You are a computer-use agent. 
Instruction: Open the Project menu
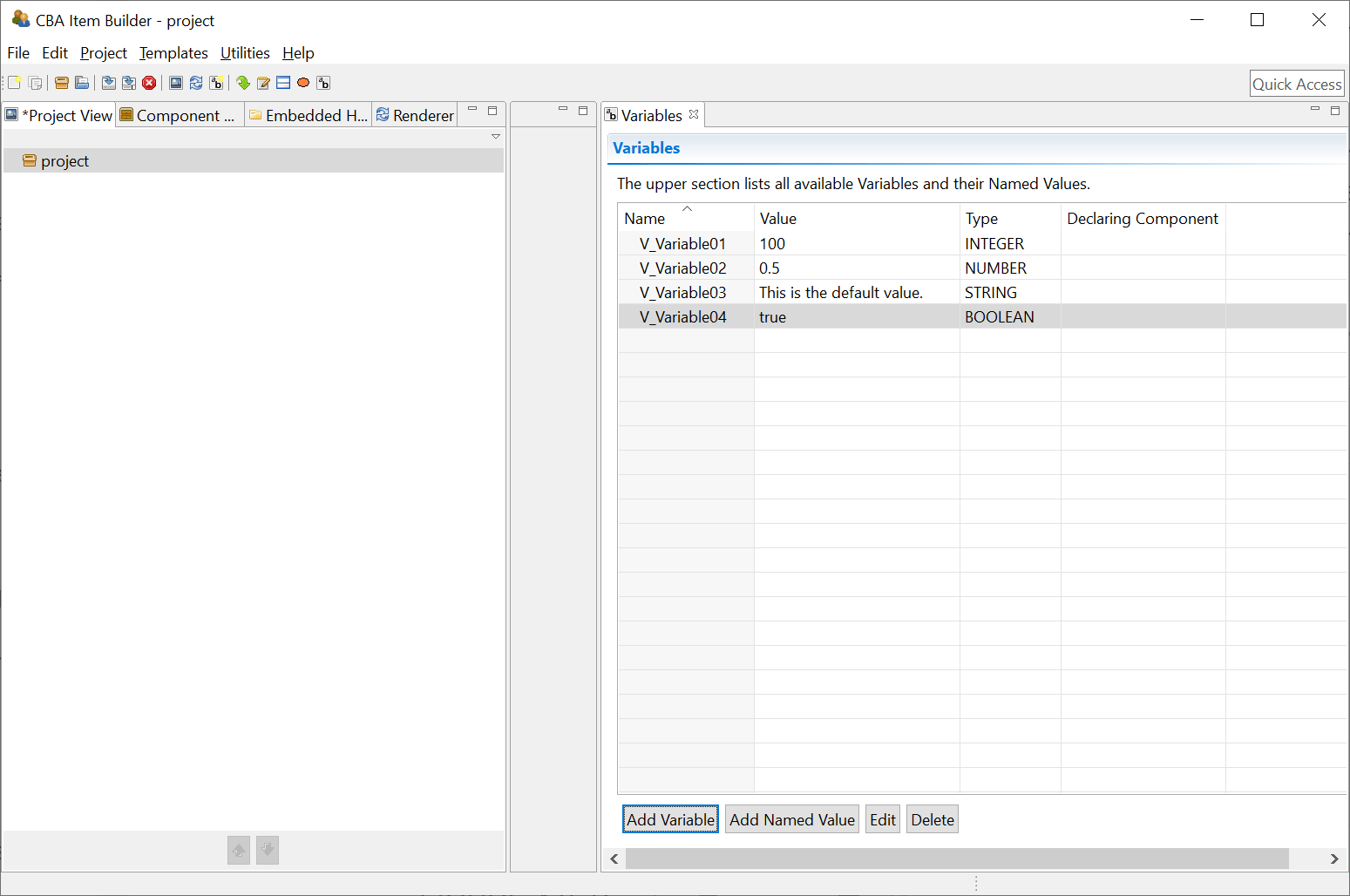tap(104, 53)
